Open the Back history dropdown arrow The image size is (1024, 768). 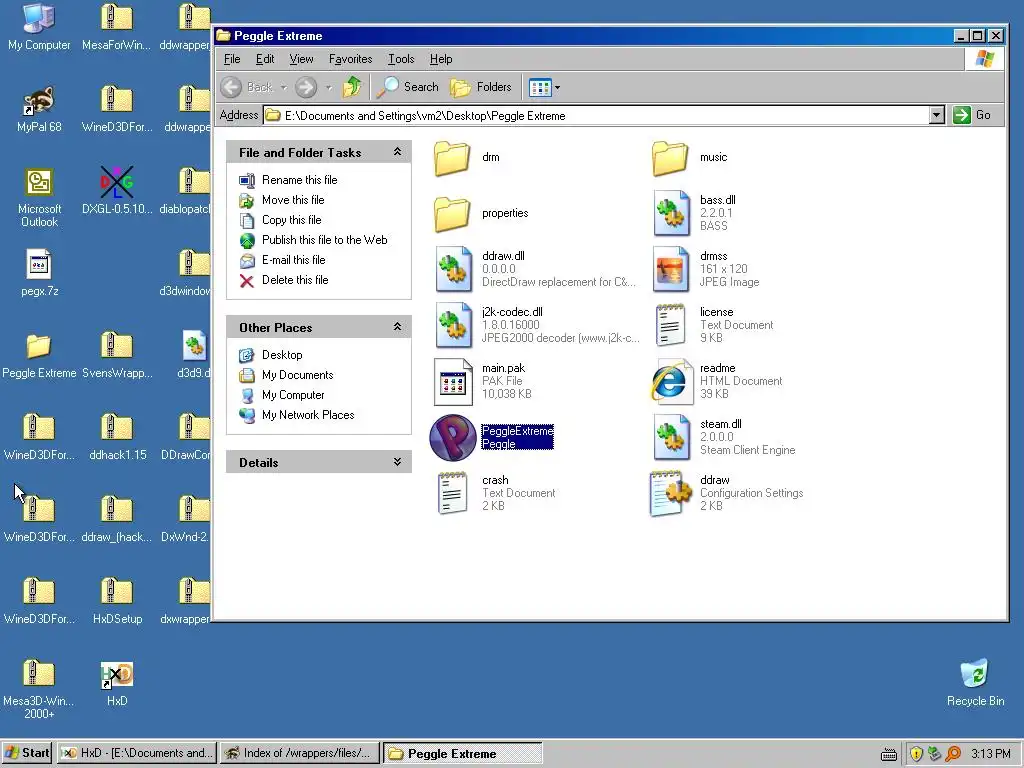click(283, 88)
